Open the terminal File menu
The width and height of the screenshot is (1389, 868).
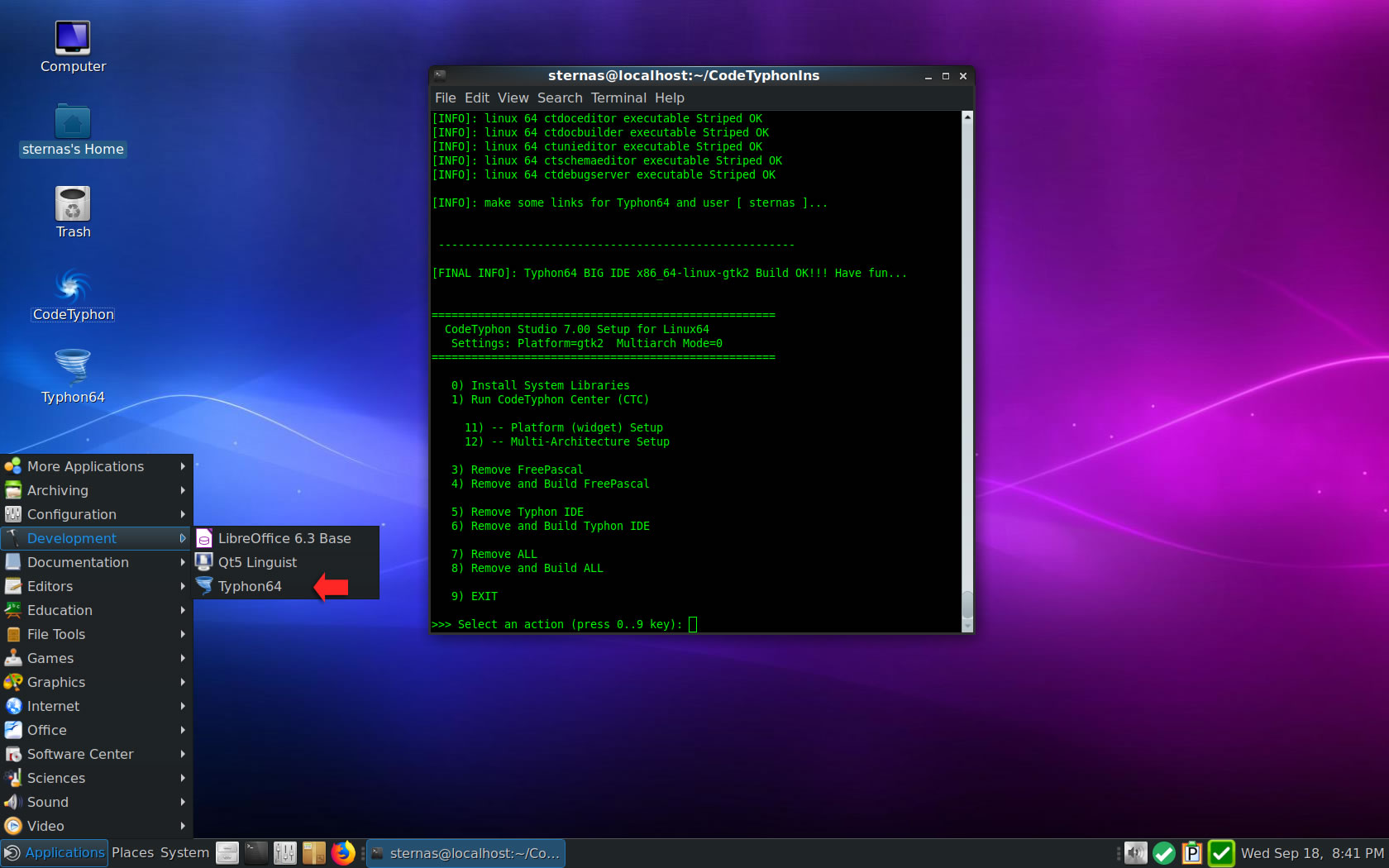point(446,98)
